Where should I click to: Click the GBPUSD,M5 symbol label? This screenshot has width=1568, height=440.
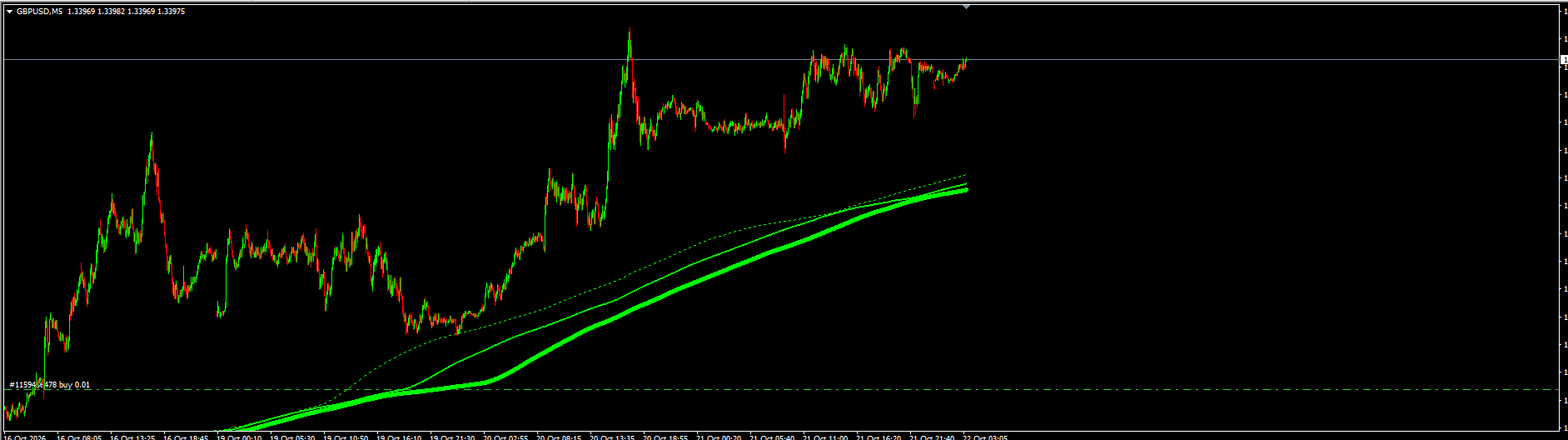pos(39,12)
